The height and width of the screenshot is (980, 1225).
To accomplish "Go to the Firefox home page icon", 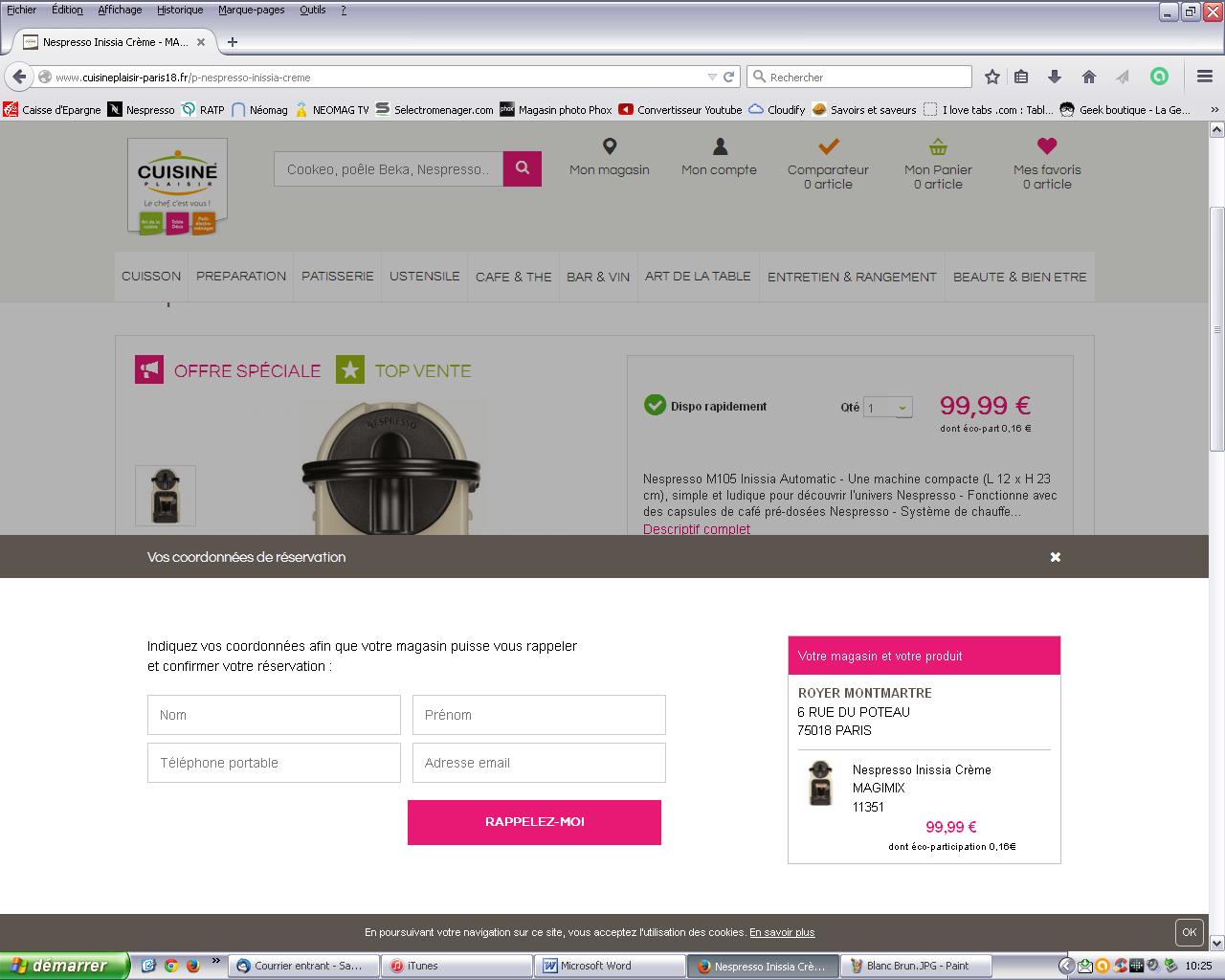I will click(x=1088, y=77).
